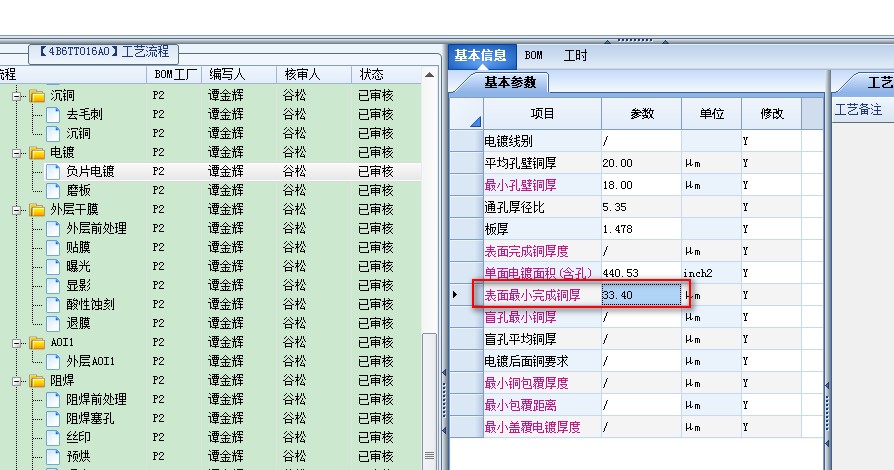The width and height of the screenshot is (894, 470).
Task: Open the 工时 tab
Action: click(575, 55)
